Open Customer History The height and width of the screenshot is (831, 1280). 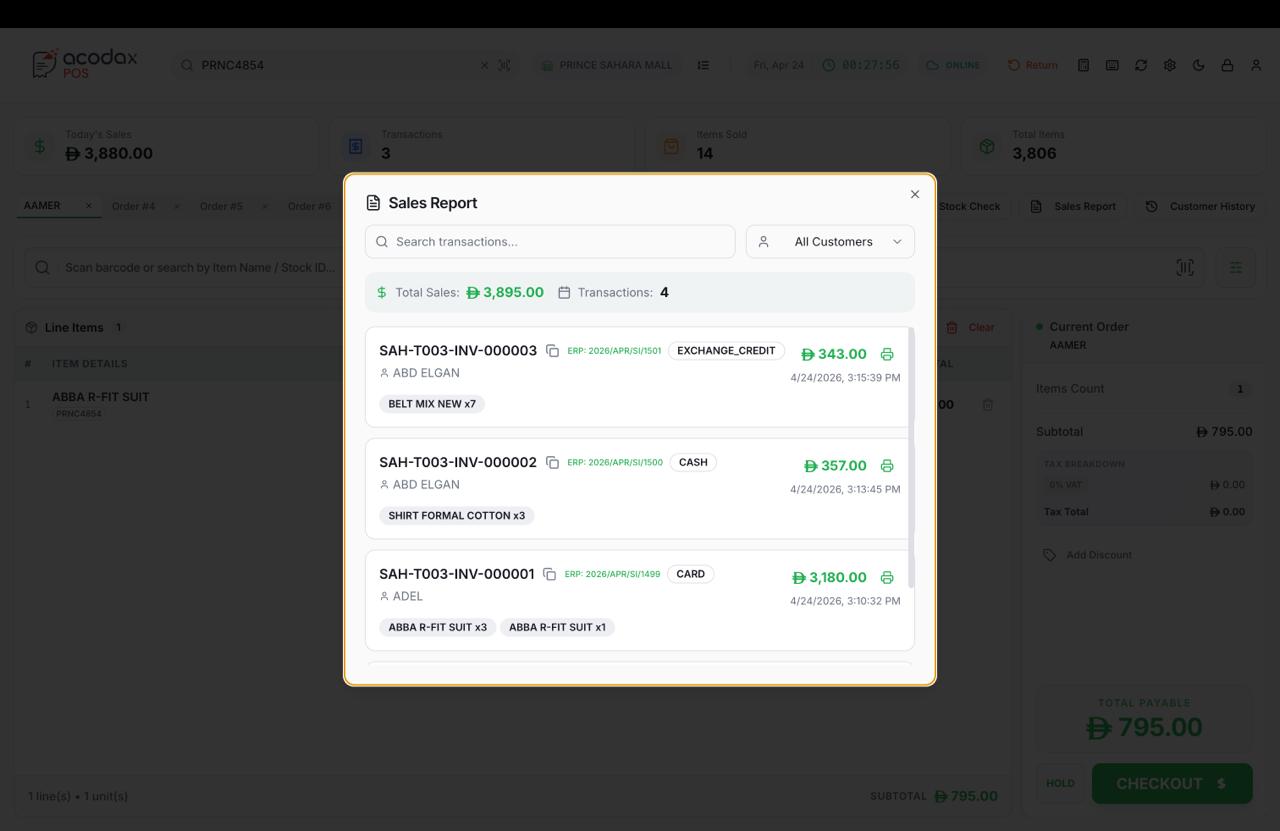point(1200,206)
